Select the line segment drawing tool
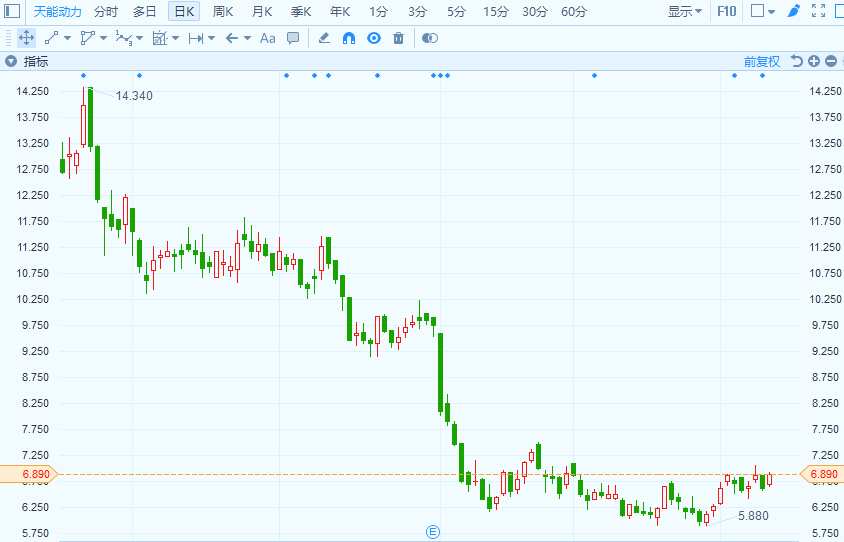The image size is (844, 542). [51, 38]
